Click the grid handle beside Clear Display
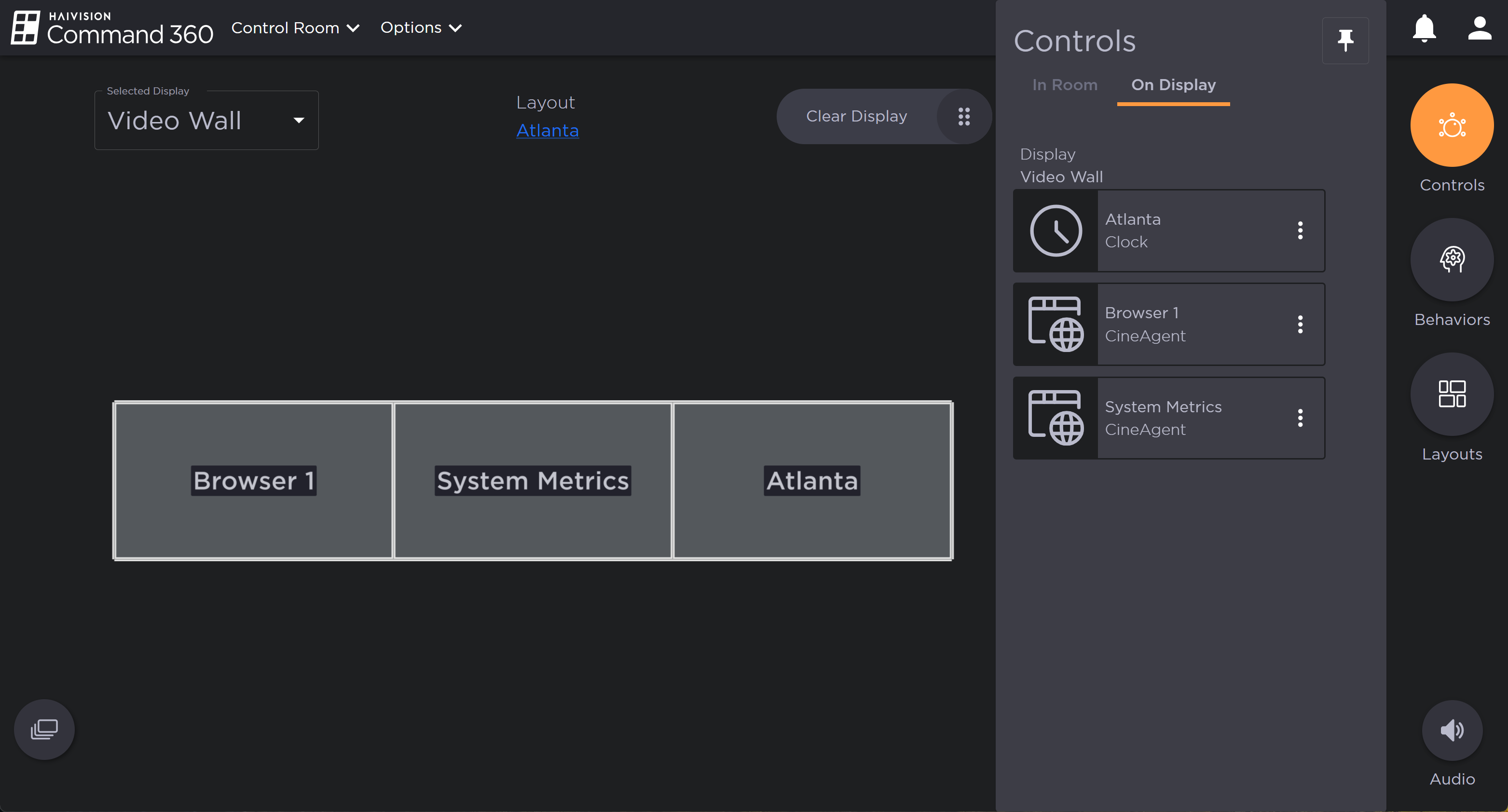Screen dimensions: 1508x812 point(964,116)
